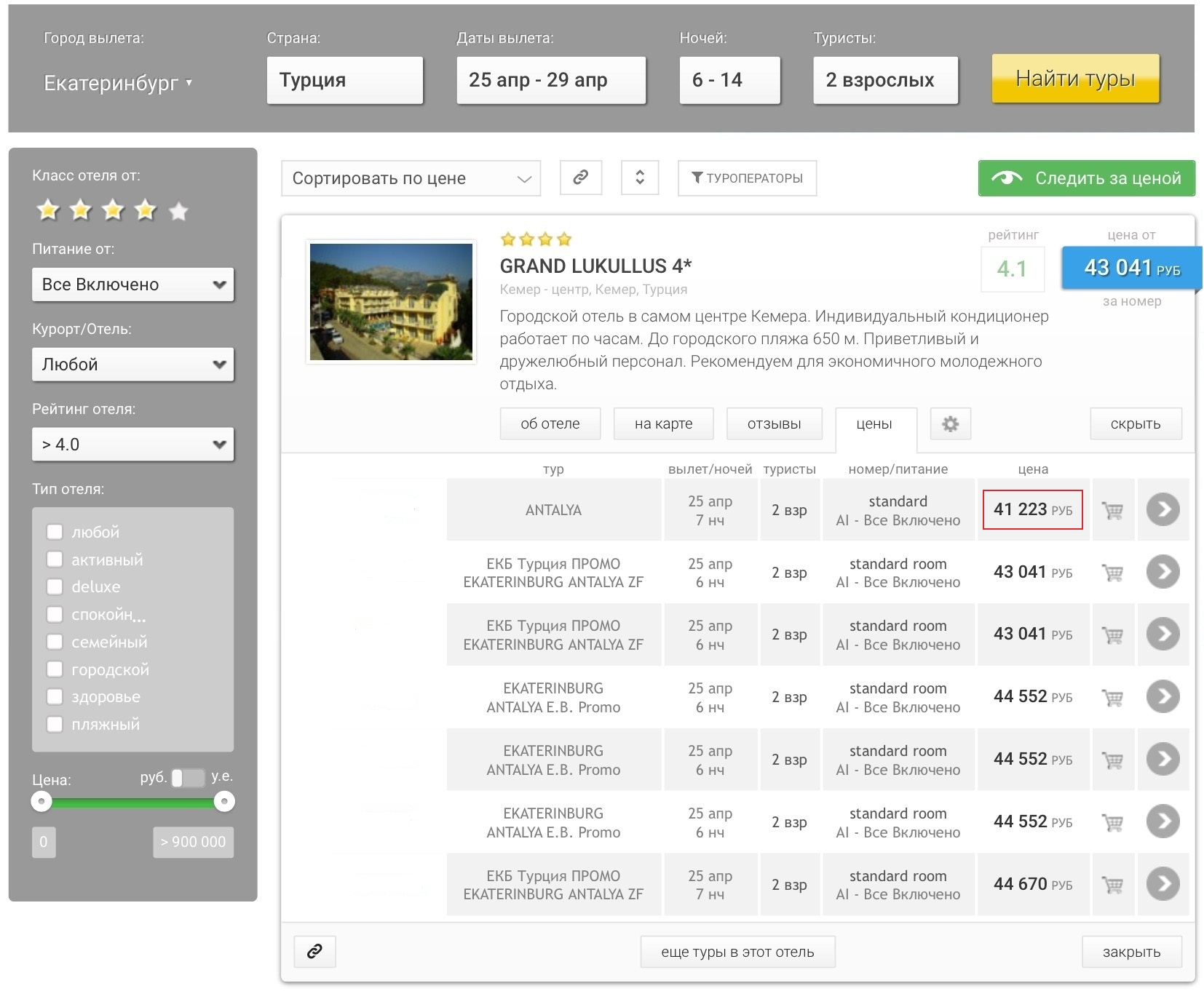The width and height of the screenshot is (1204, 991).
Task: Open resort/hotel dropdown 'Любой'
Action: pos(132,365)
